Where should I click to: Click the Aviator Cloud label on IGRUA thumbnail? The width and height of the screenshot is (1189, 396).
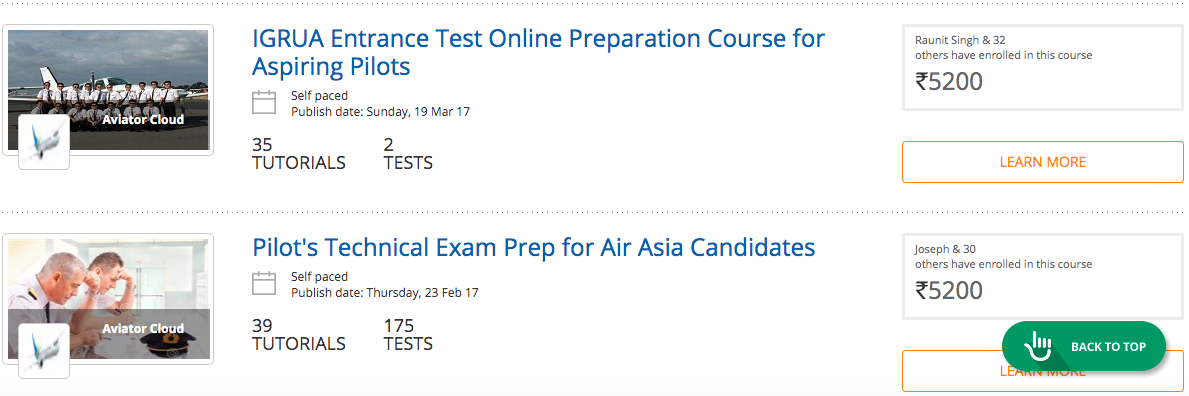click(143, 119)
